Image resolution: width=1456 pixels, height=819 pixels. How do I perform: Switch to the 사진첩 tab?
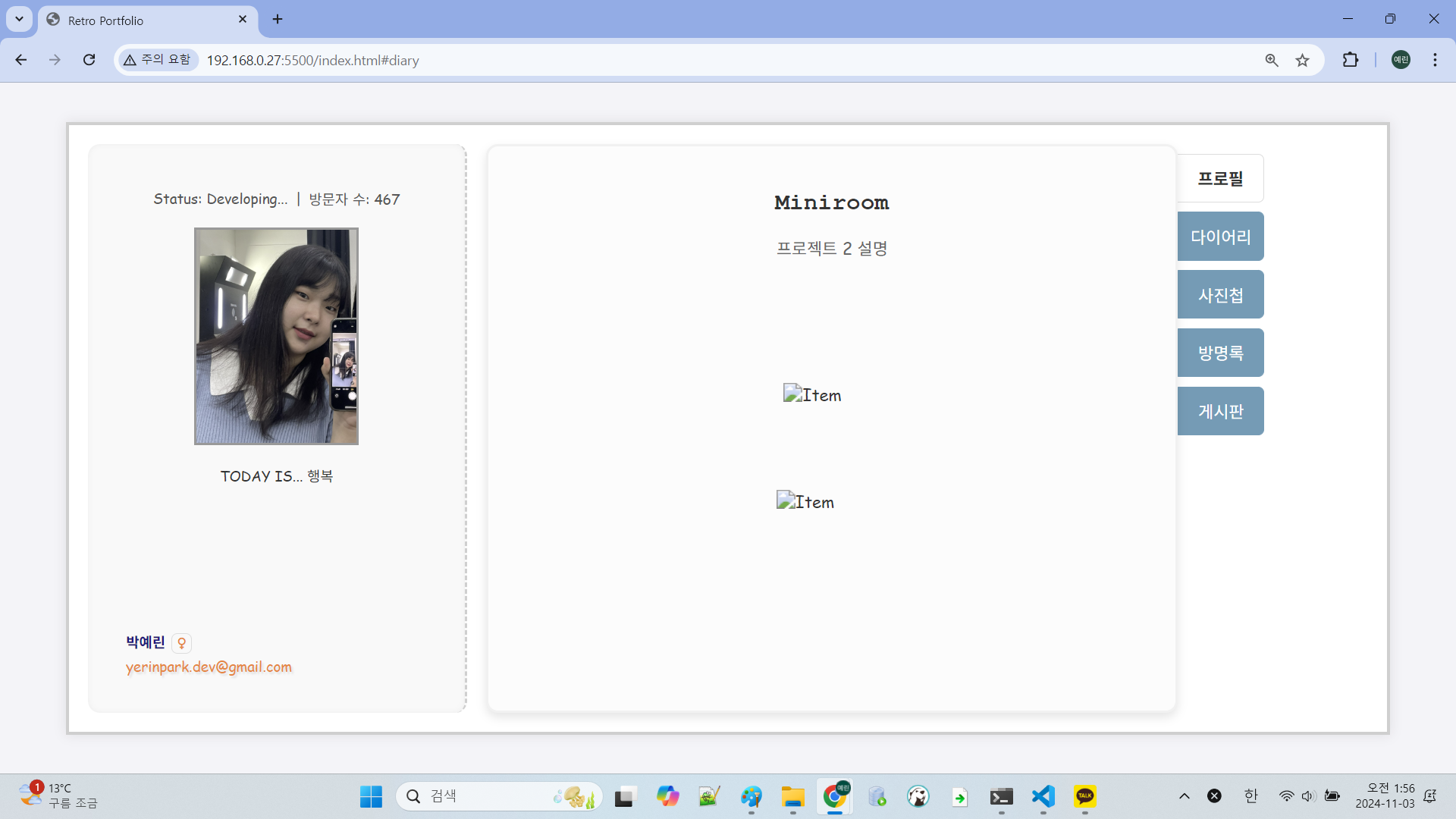1220,295
